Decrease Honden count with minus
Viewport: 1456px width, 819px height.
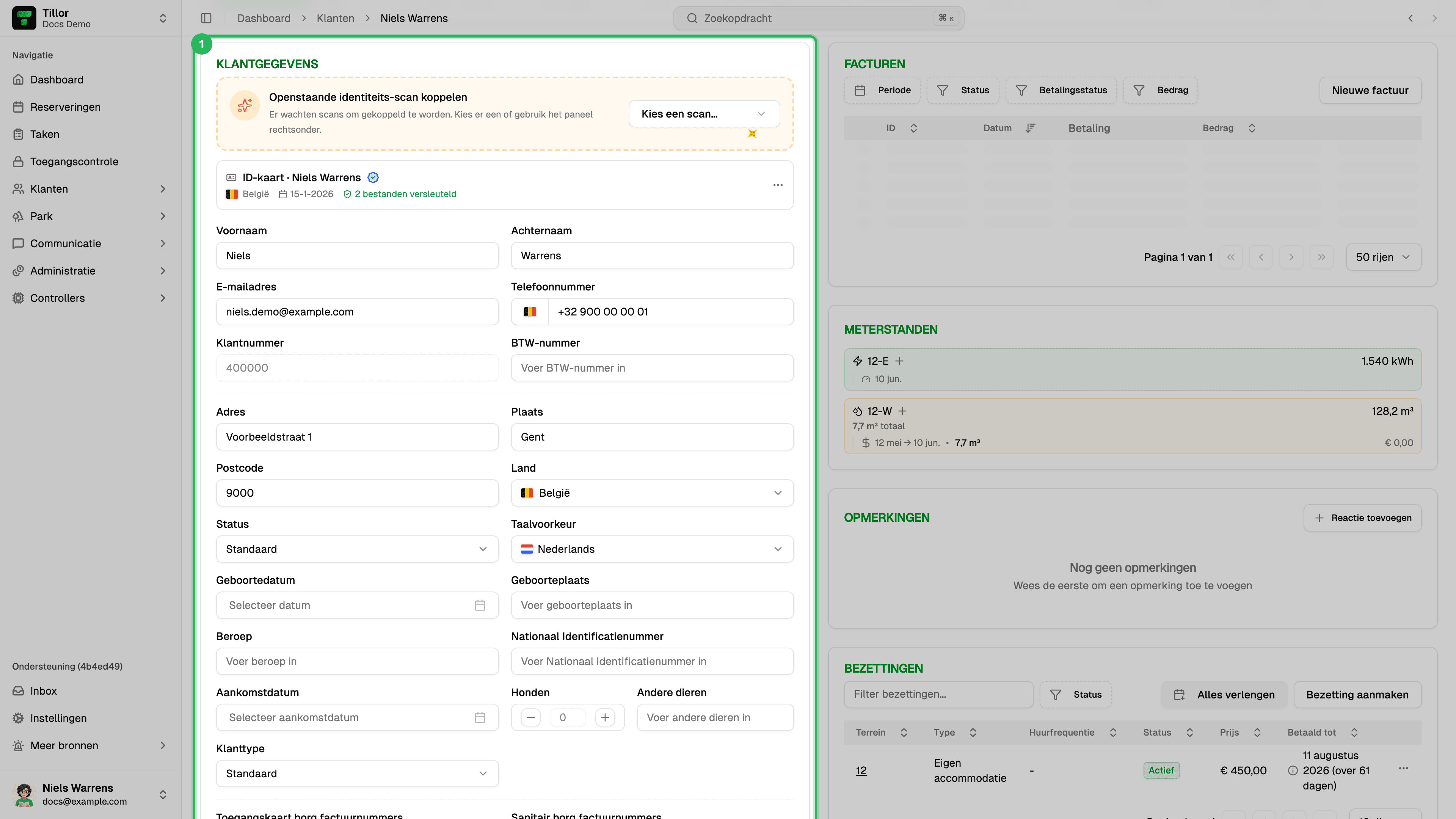pos(530,717)
